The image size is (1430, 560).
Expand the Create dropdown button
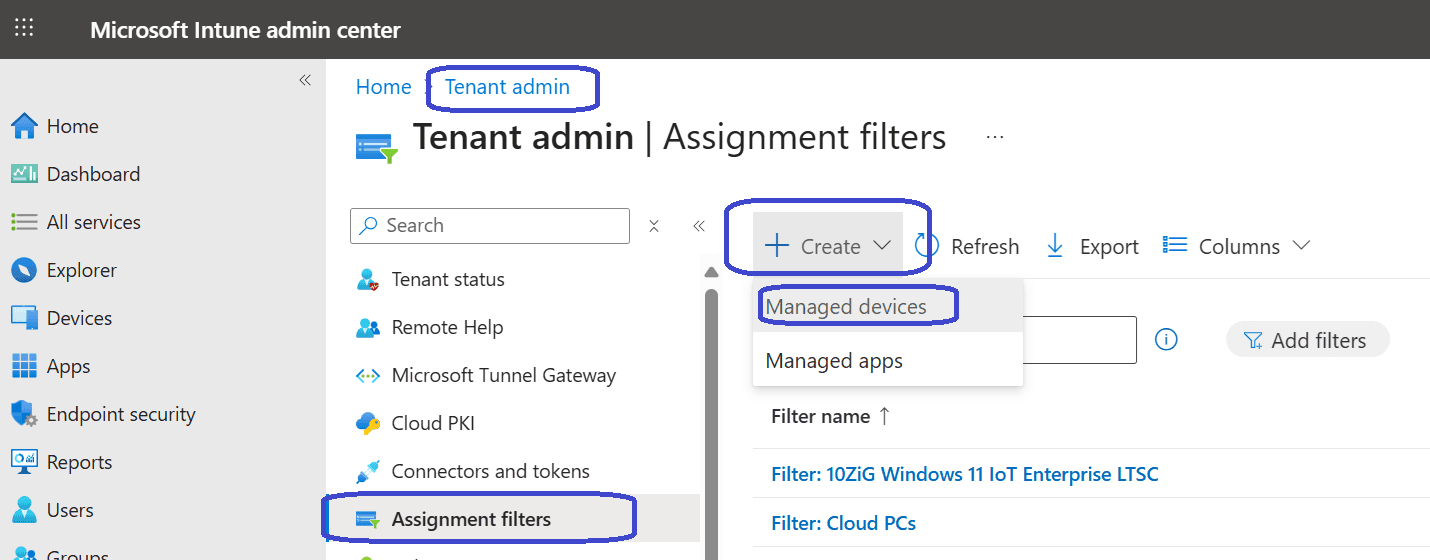(827, 246)
